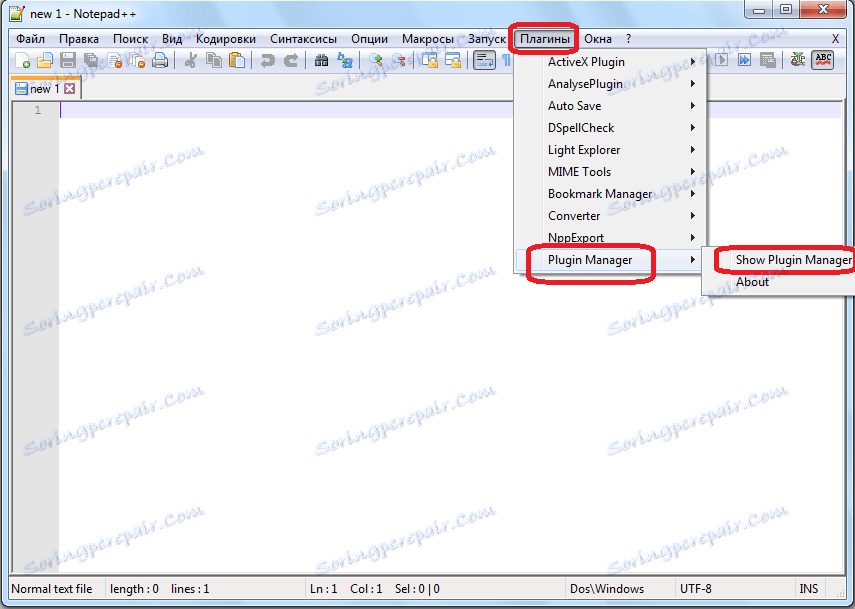Open the Макросы menu

pyautogui.click(x=428, y=39)
